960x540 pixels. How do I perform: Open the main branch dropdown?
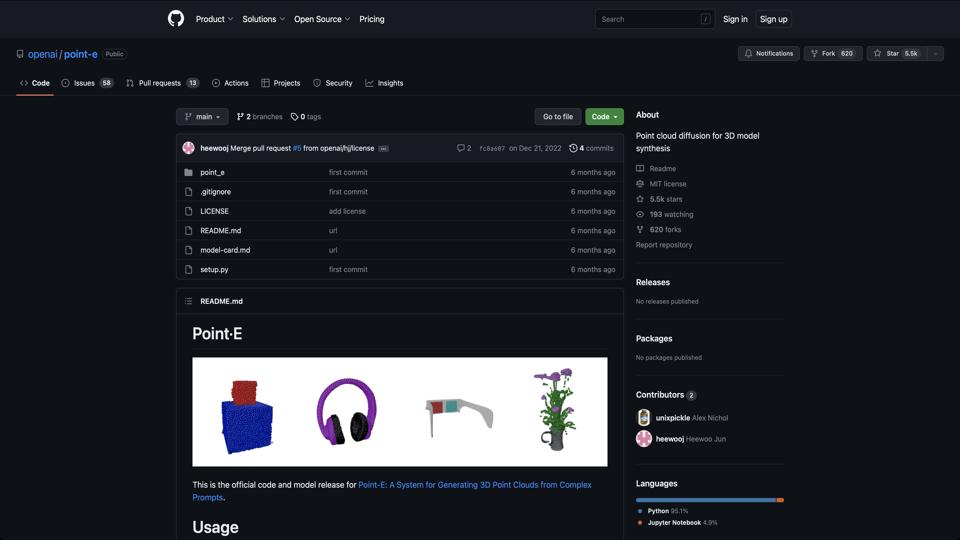pos(202,117)
